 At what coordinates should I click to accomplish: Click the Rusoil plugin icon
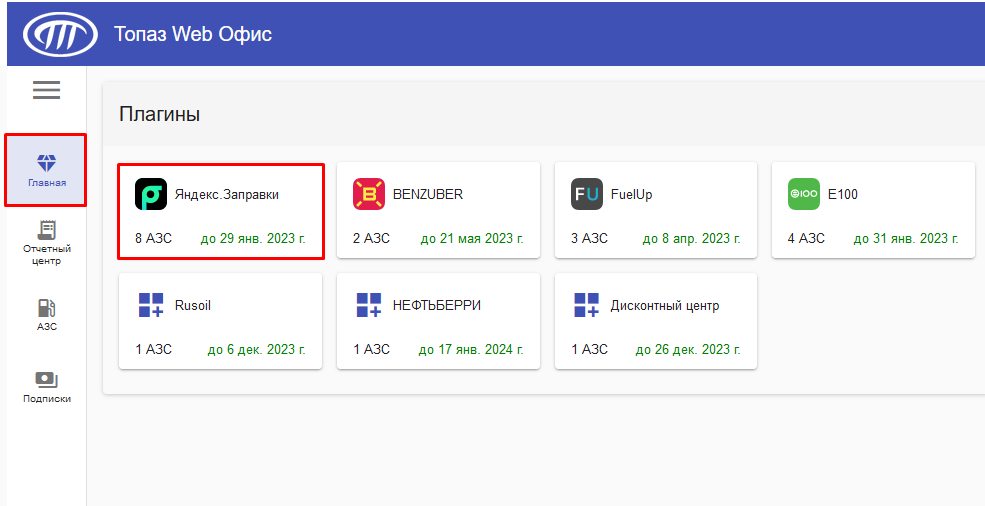(x=151, y=305)
